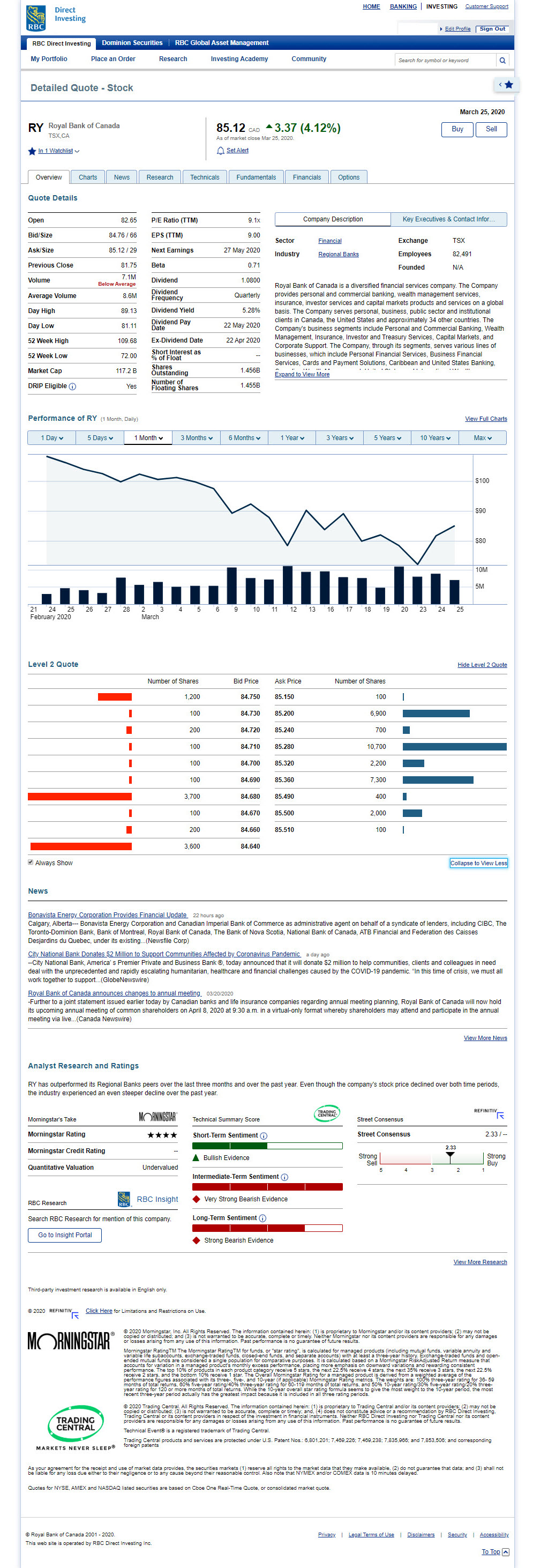This screenshot has height=1568, width=533.
Task: Open the 1 Day chart range dropdown
Action: point(52,437)
